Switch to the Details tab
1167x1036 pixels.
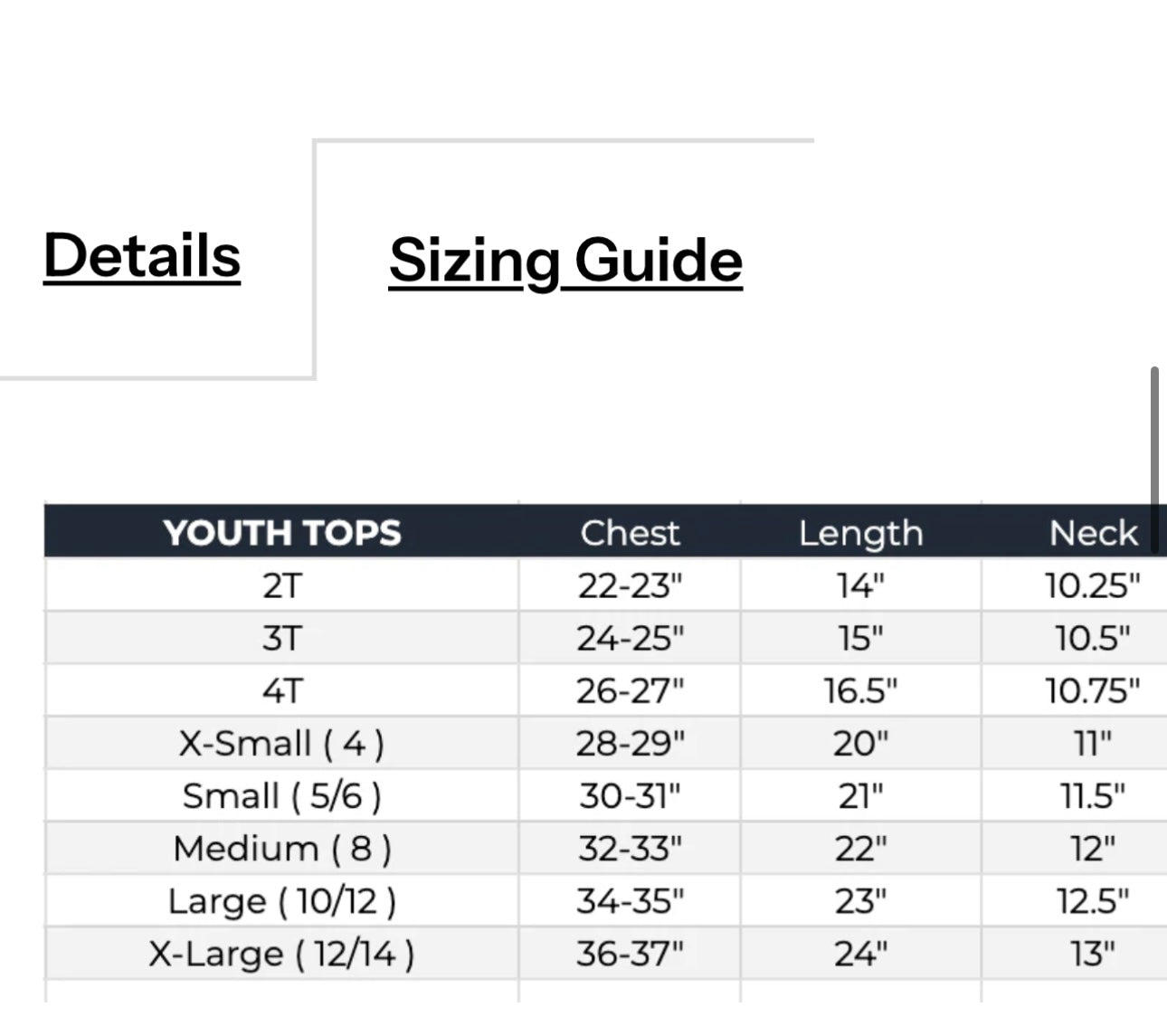click(x=141, y=256)
